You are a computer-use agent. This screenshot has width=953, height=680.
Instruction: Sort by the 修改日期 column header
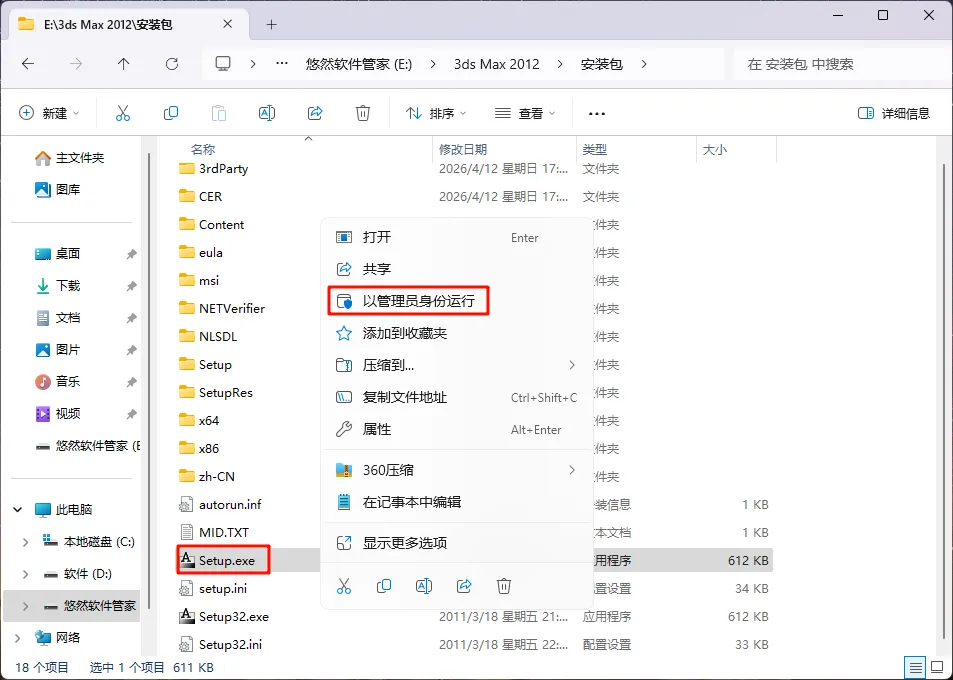[463, 149]
